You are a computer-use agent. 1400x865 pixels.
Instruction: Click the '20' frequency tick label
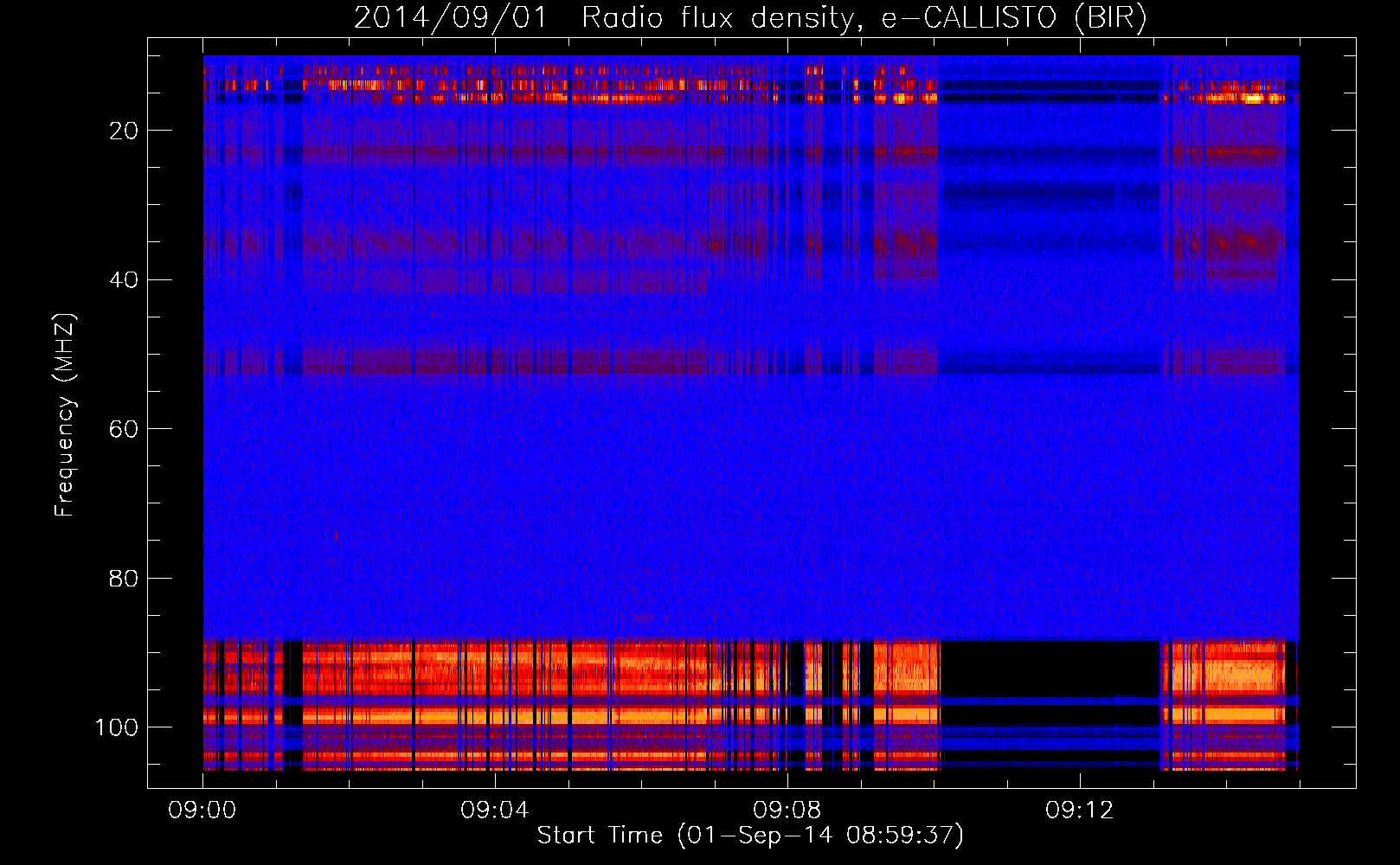(x=125, y=131)
